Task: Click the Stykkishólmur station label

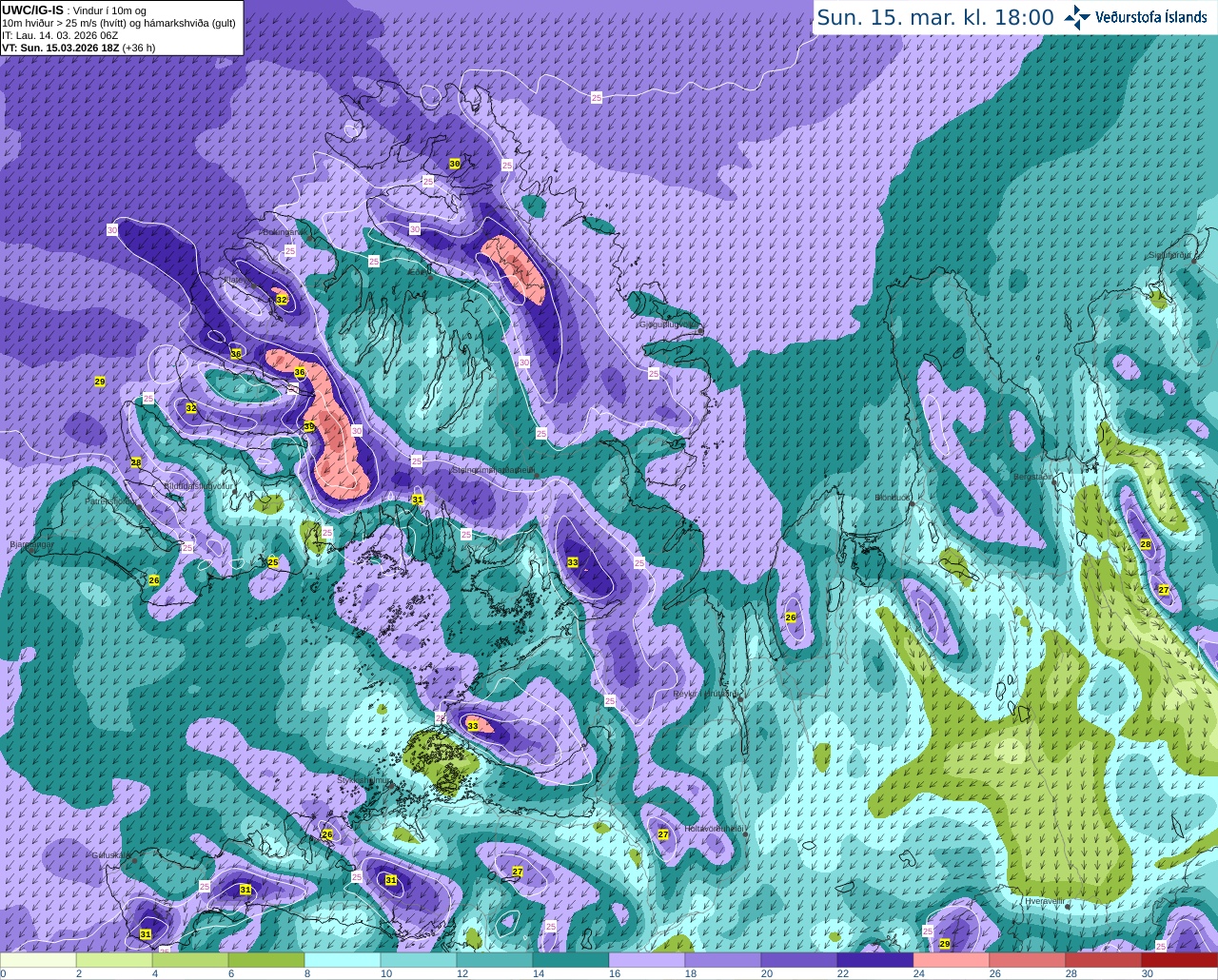Action: click(x=364, y=780)
